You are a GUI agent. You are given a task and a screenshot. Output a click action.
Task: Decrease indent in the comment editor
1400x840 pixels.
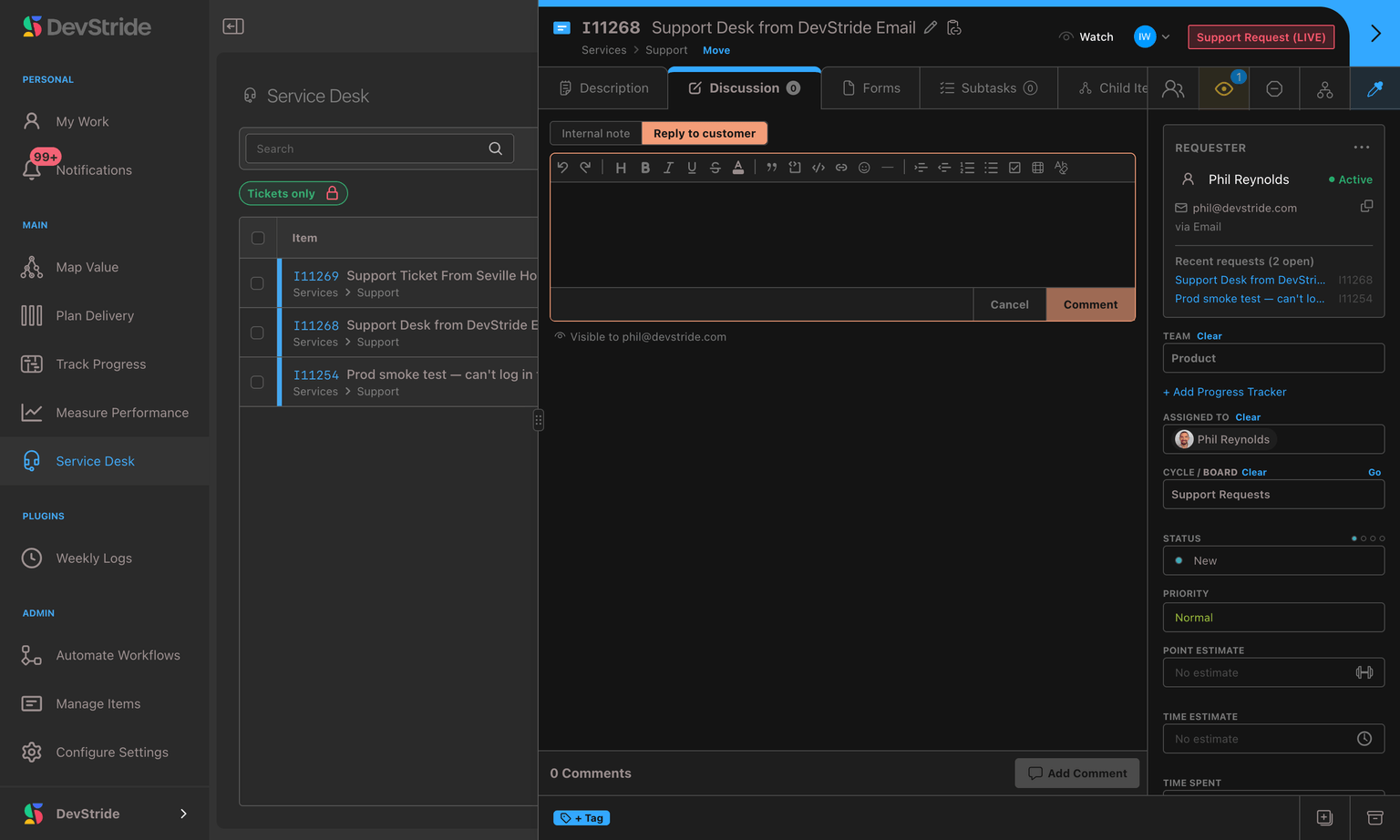(x=944, y=168)
